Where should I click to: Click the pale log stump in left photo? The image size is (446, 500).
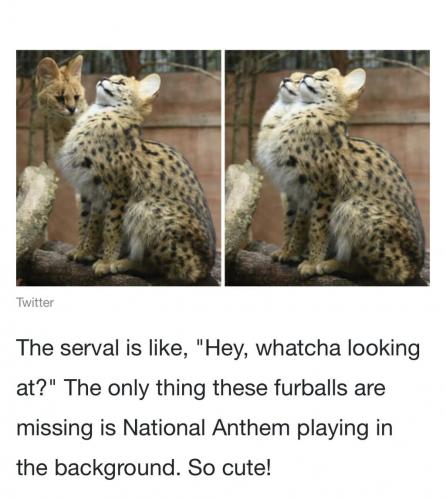[35, 207]
